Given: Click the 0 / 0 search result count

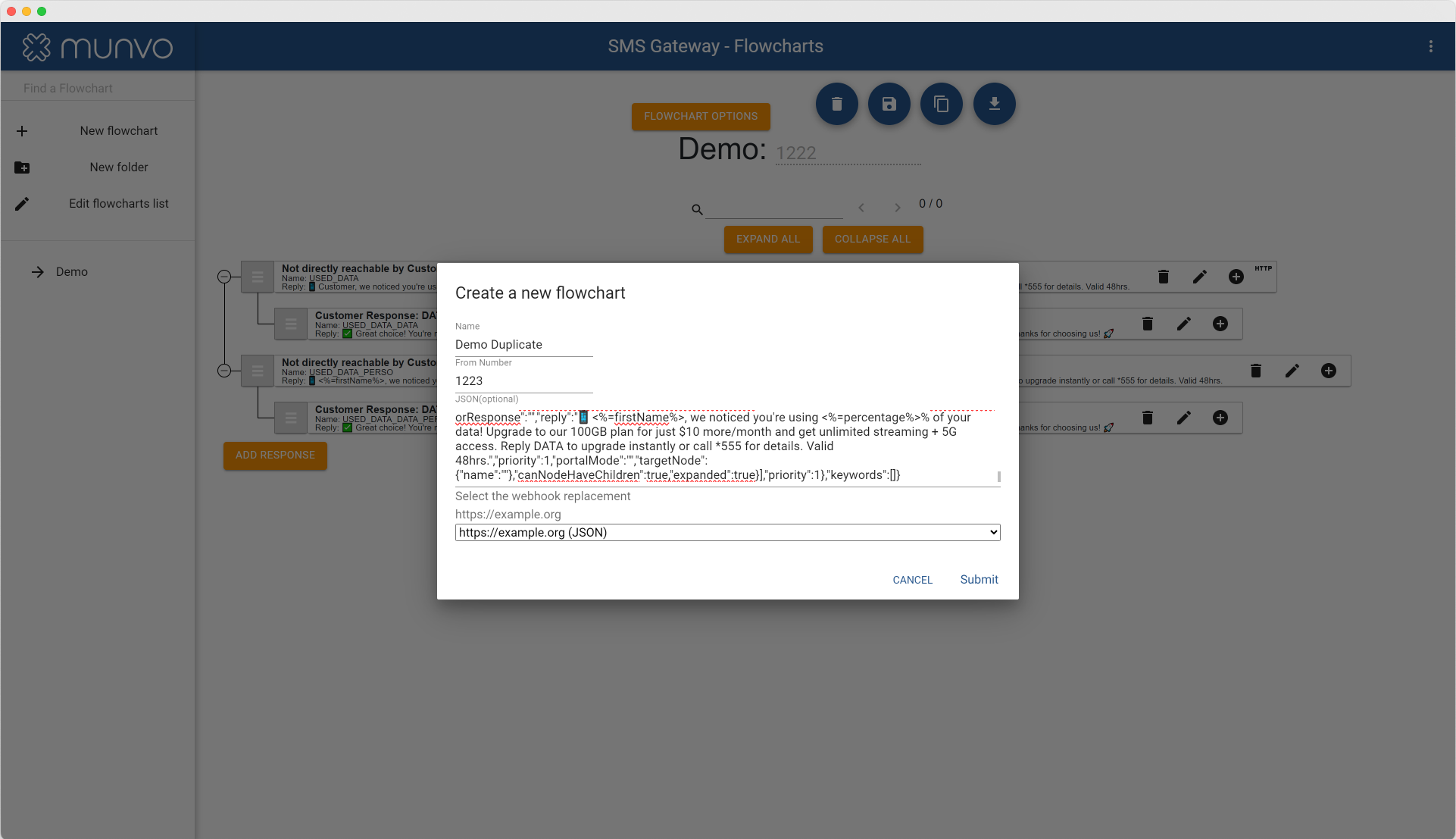Looking at the screenshot, I should pyautogui.click(x=930, y=204).
